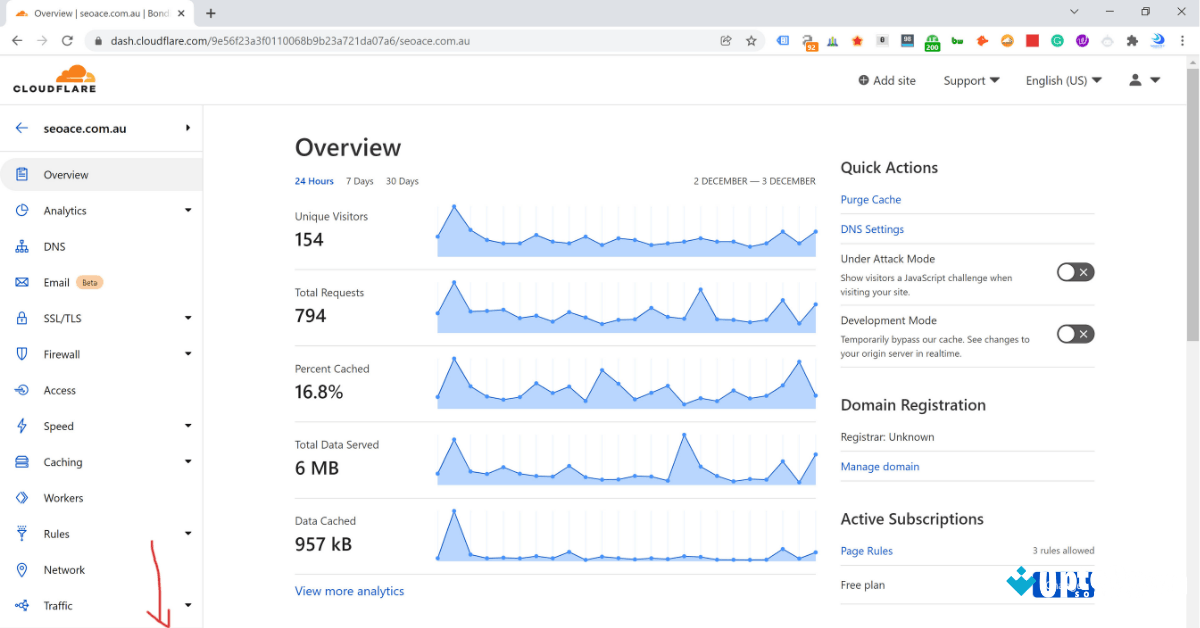Click the Purge Cache link

tap(870, 199)
